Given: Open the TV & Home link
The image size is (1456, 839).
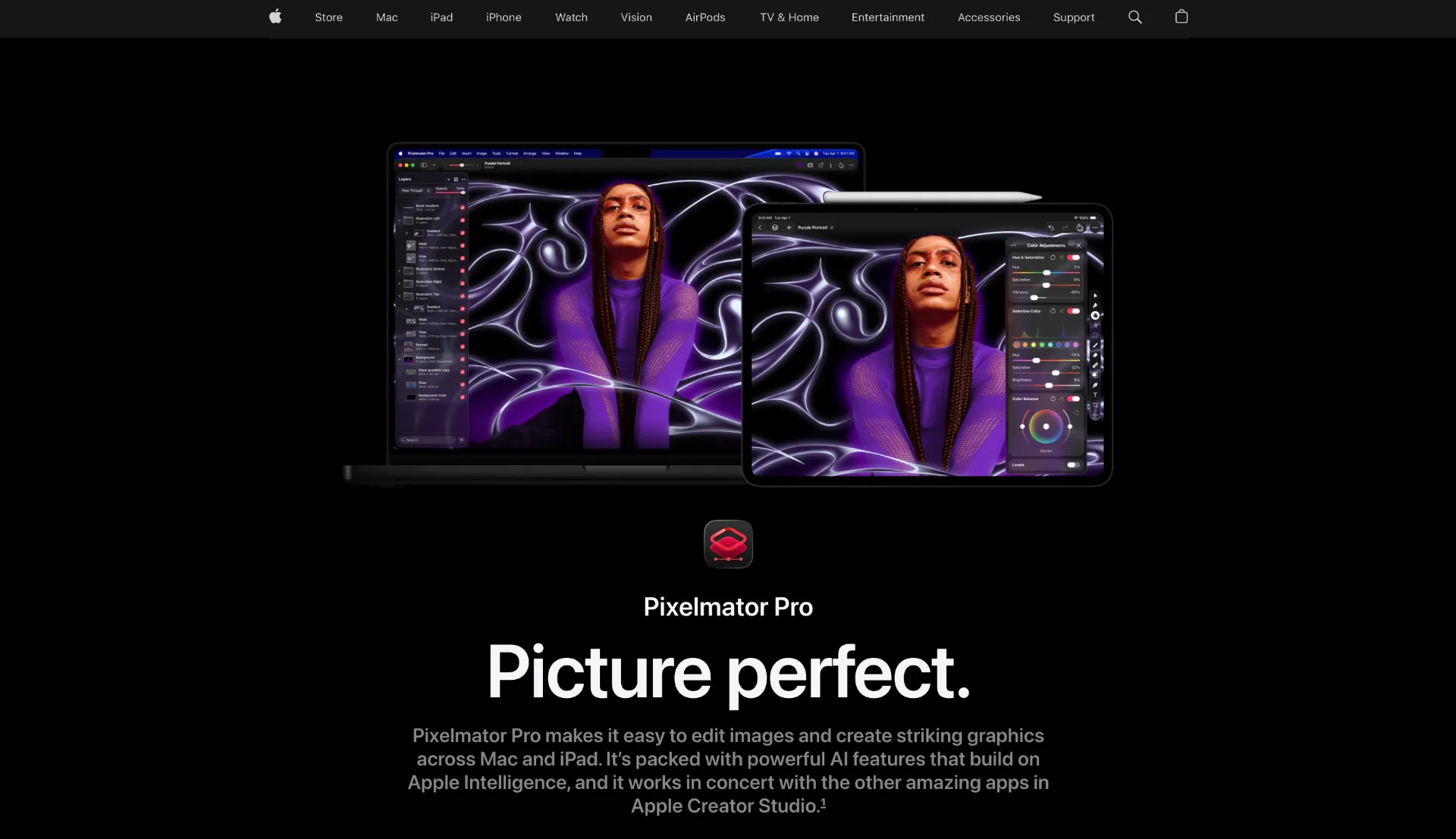Looking at the screenshot, I should pos(789,17).
